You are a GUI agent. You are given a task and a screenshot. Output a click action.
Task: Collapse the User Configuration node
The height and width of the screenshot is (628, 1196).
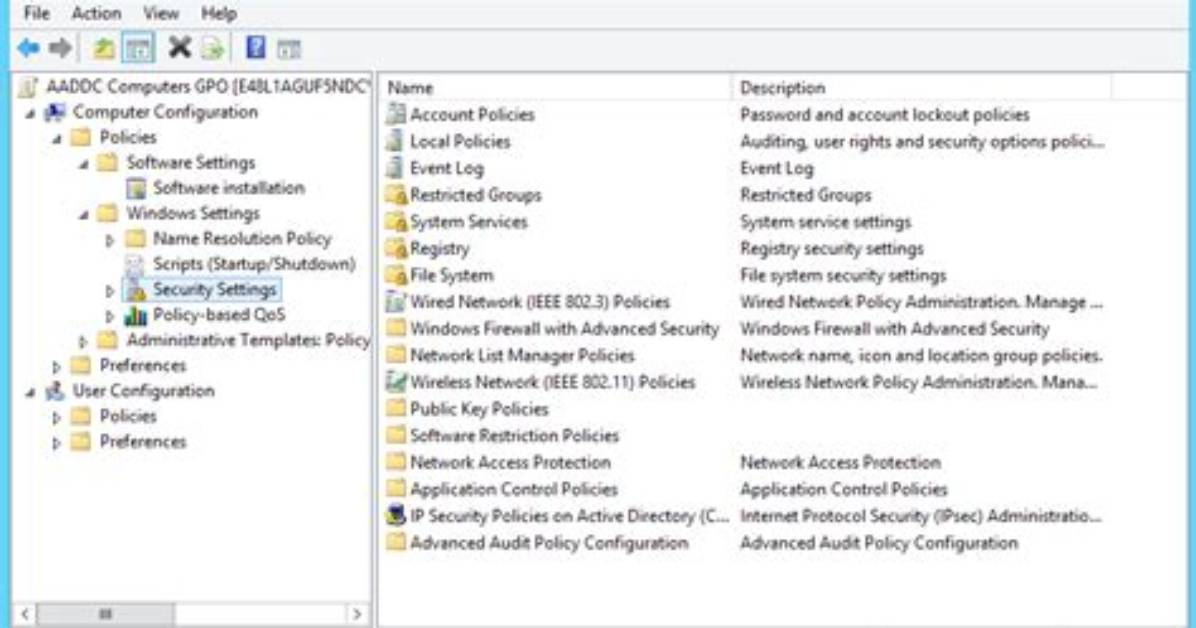[31, 392]
